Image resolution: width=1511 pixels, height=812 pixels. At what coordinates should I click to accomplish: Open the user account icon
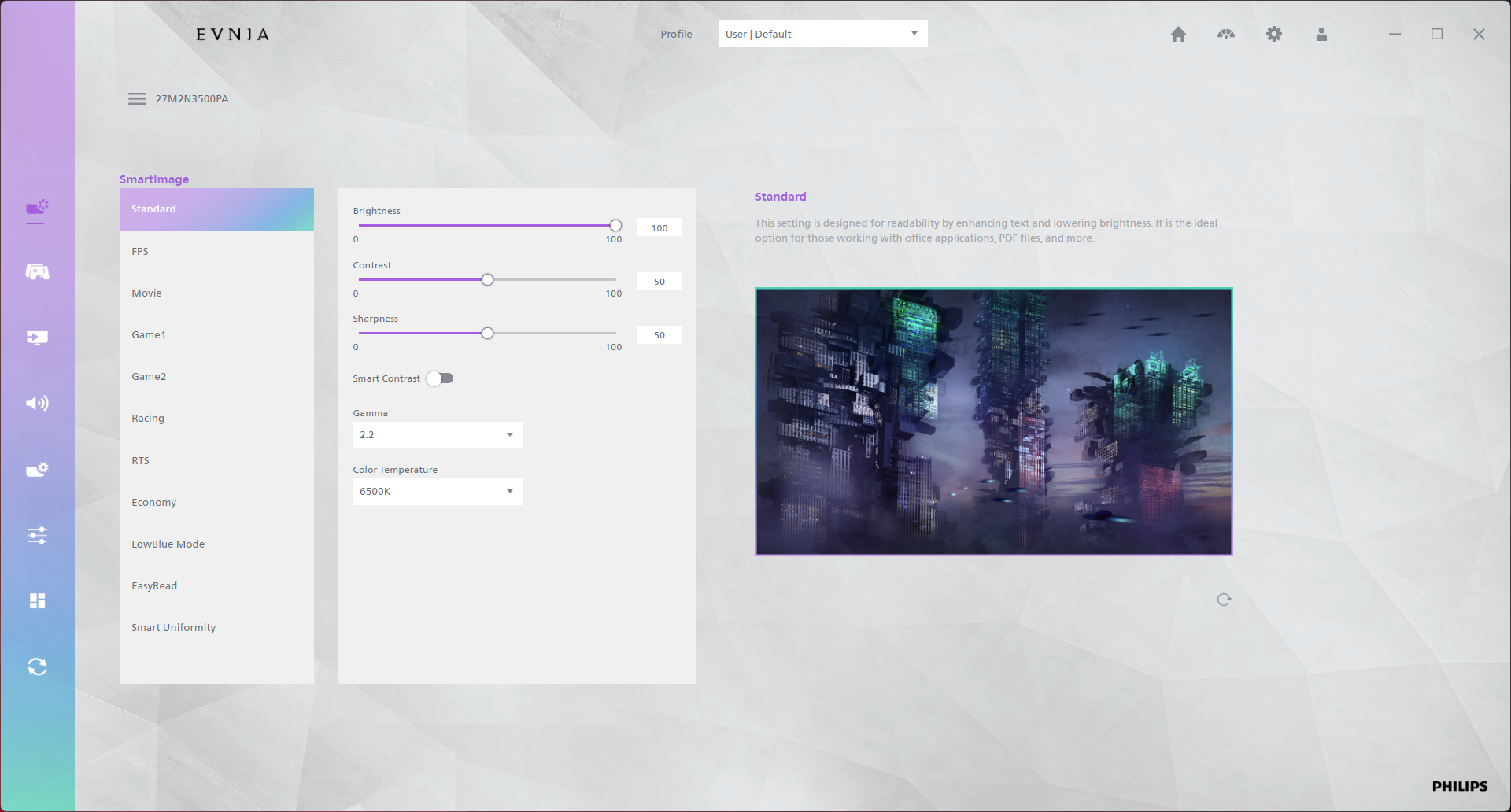click(1321, 35)
